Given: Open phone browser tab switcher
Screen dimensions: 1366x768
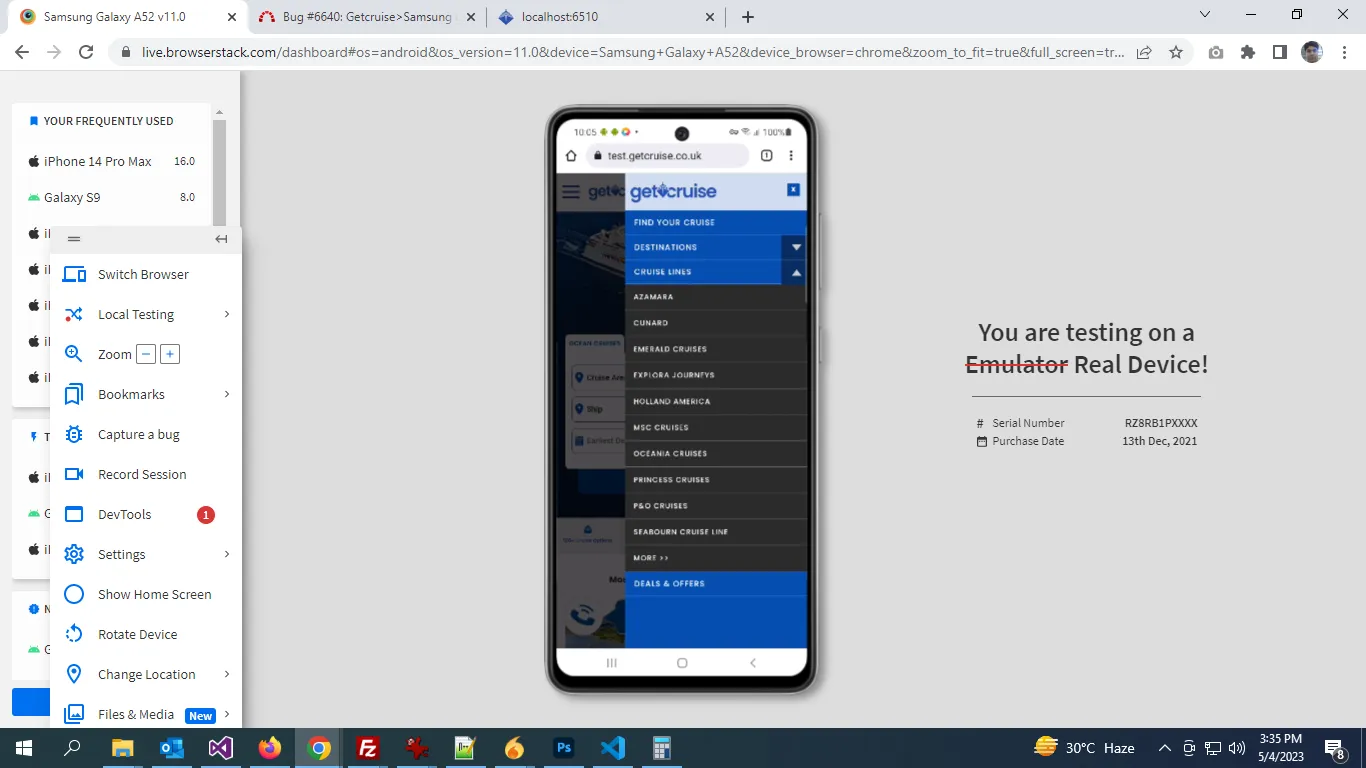Looking at the screenshot, I should [767, 156].
